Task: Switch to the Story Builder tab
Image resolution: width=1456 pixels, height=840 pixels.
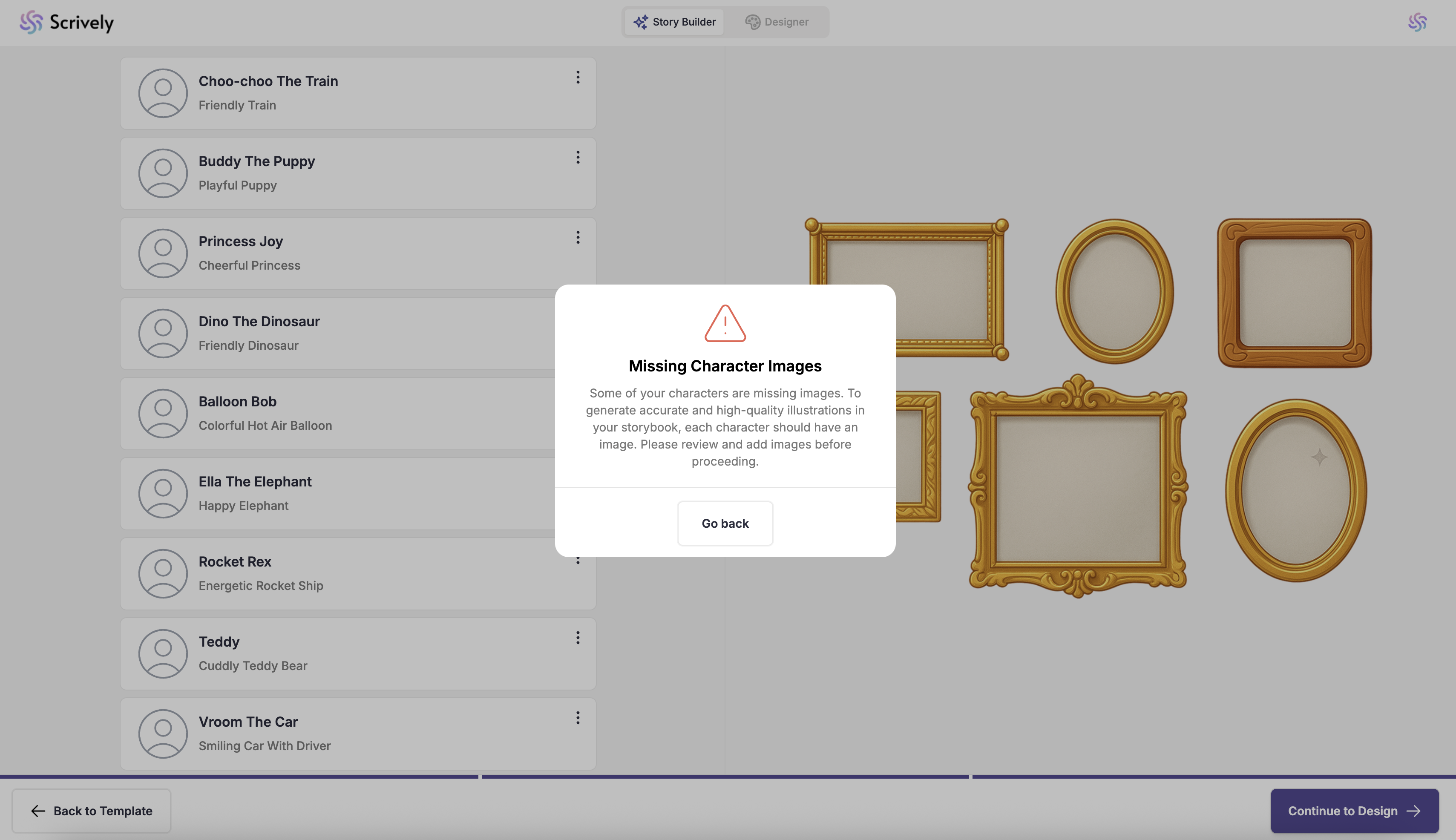Action: pos(674,22)
